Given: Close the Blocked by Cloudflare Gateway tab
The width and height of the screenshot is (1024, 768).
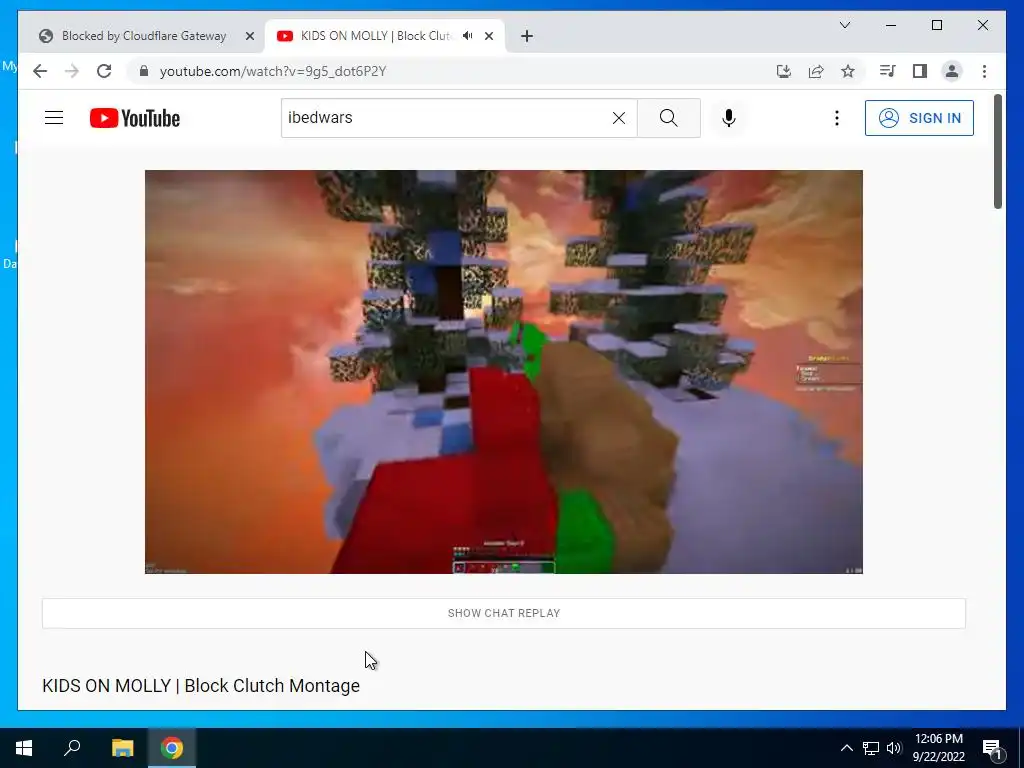Looking at the screenshot, I should (x=249, y=37).
